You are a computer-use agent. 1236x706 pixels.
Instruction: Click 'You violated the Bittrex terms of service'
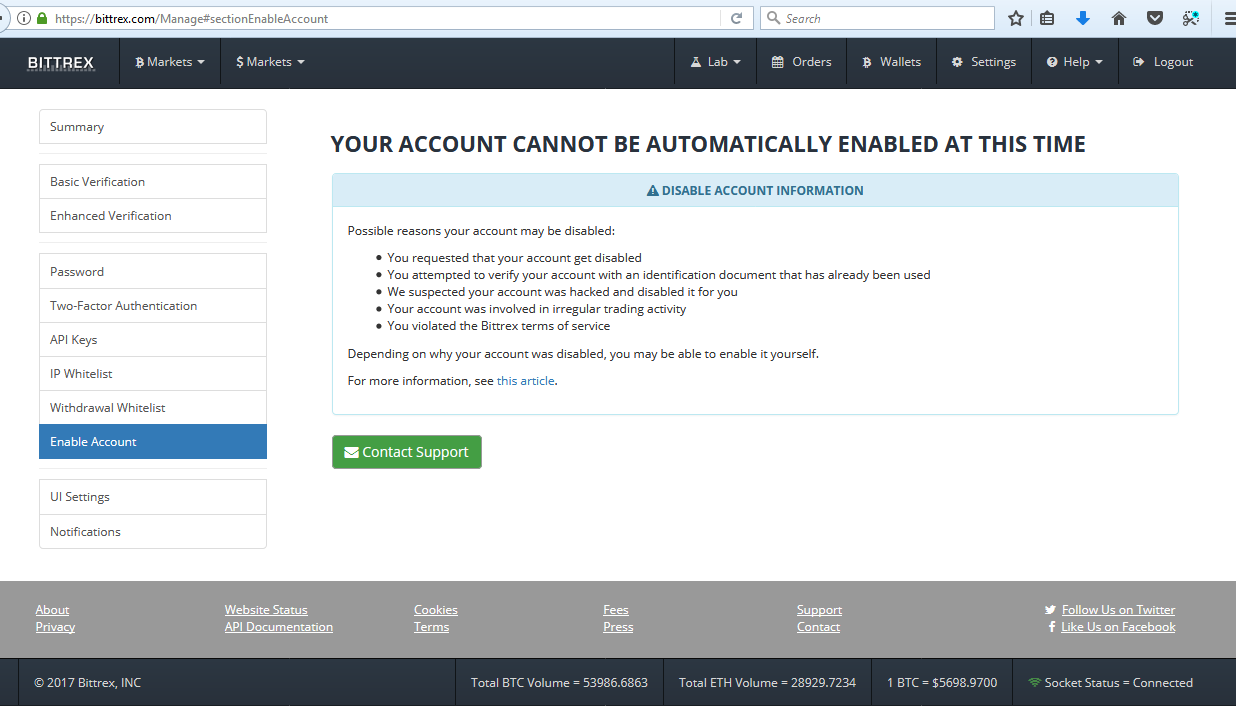pyautogui.click(x=498, y=326)
